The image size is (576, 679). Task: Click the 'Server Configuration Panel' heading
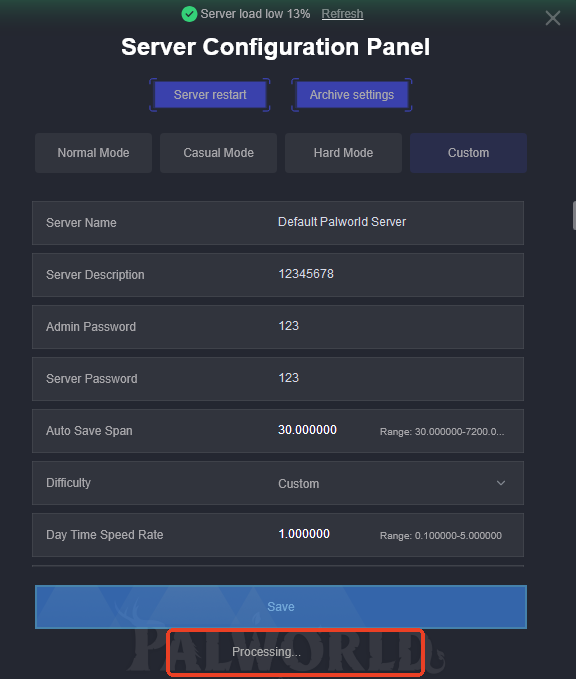[x=275, y=47]
